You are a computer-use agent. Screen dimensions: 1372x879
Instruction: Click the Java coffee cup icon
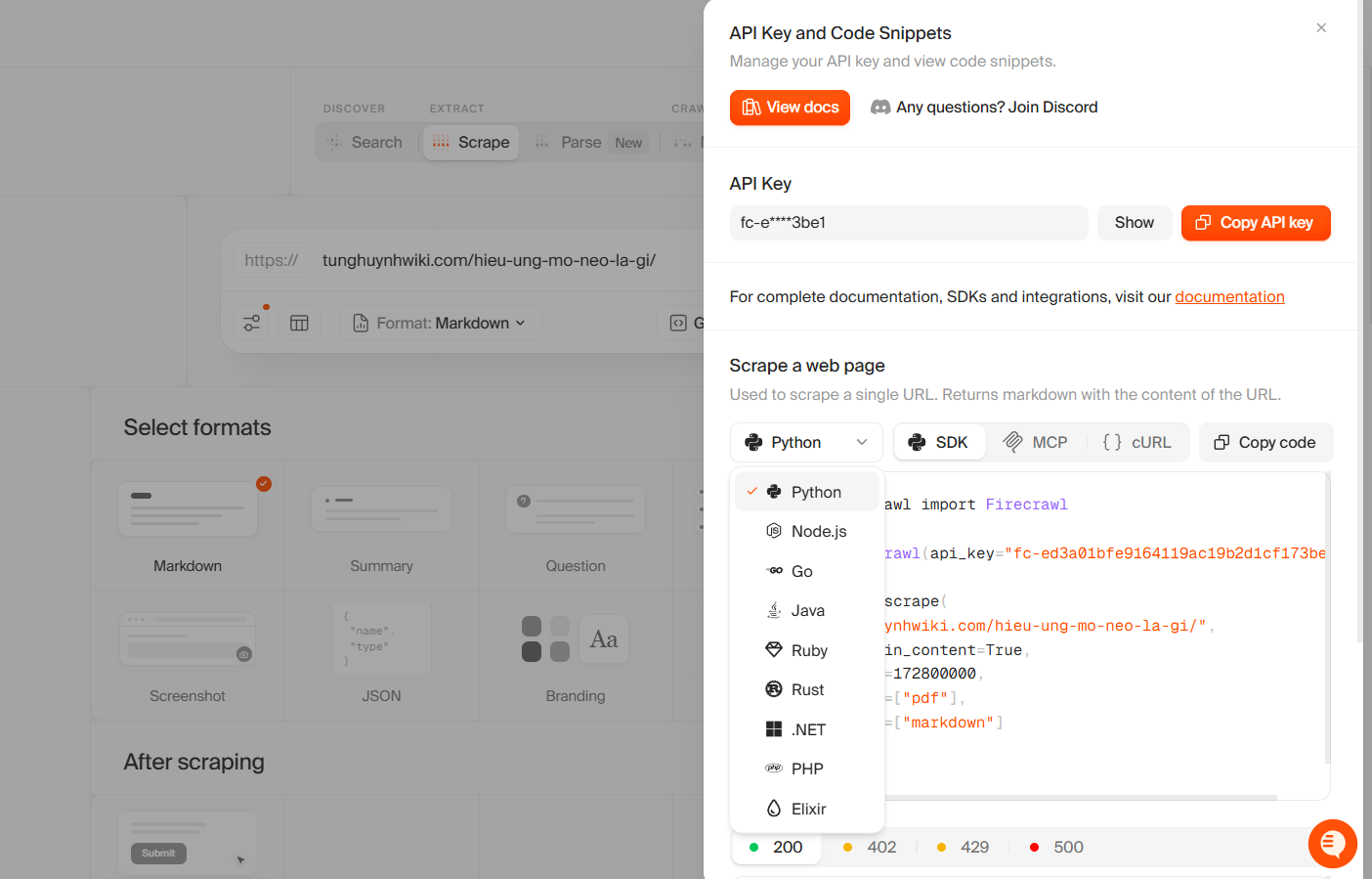774,610
